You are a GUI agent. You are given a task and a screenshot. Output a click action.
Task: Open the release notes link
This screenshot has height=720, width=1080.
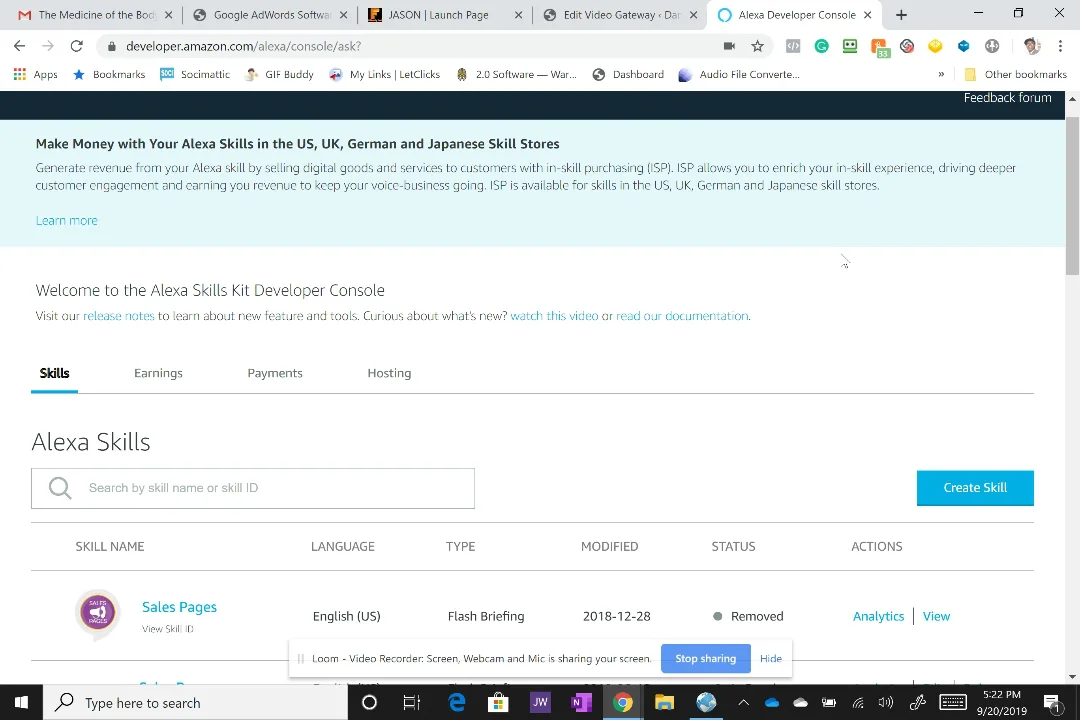118,316
